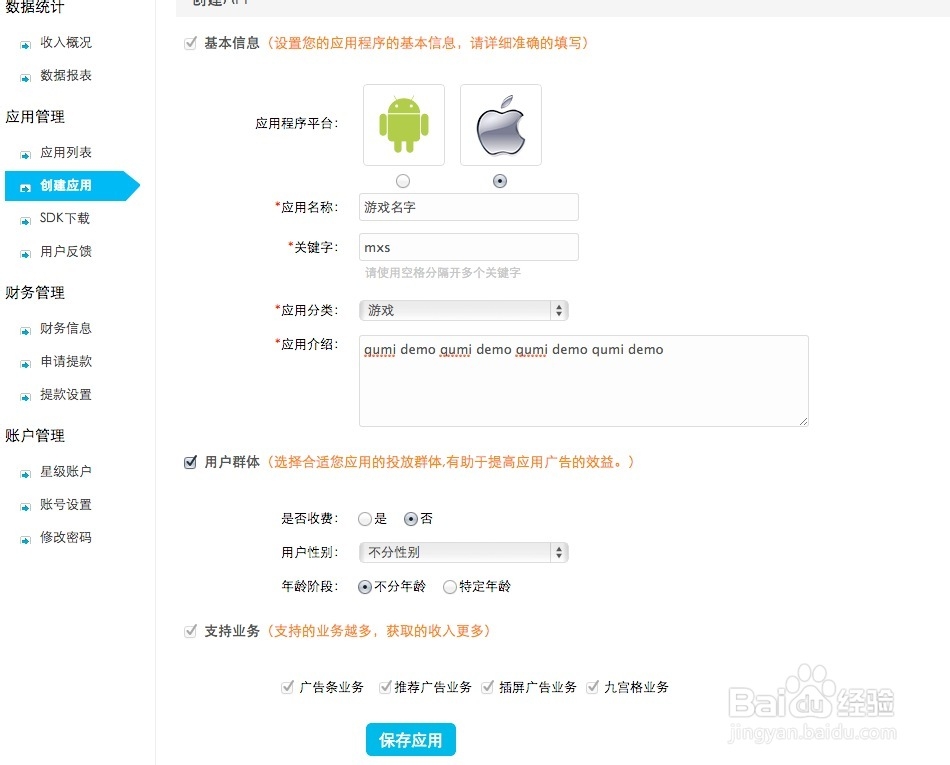Click the 应用名称 input field

click(x=468, y=207)
